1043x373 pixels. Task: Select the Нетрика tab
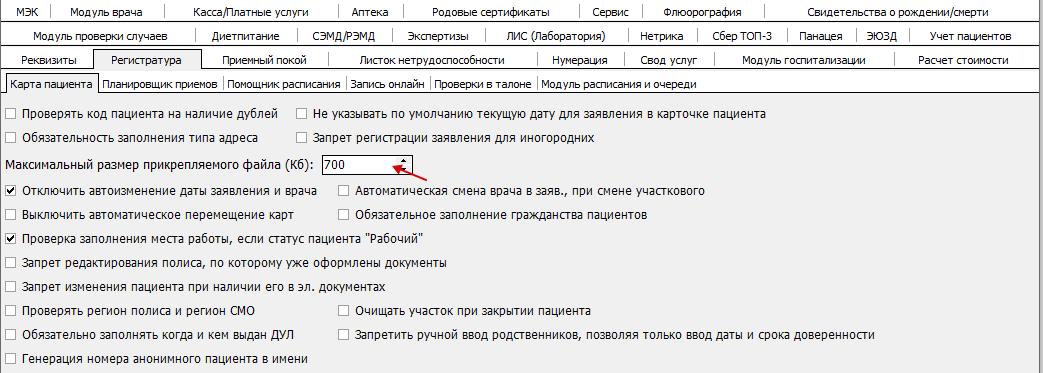pyautogui.click(x=663, y=36)
